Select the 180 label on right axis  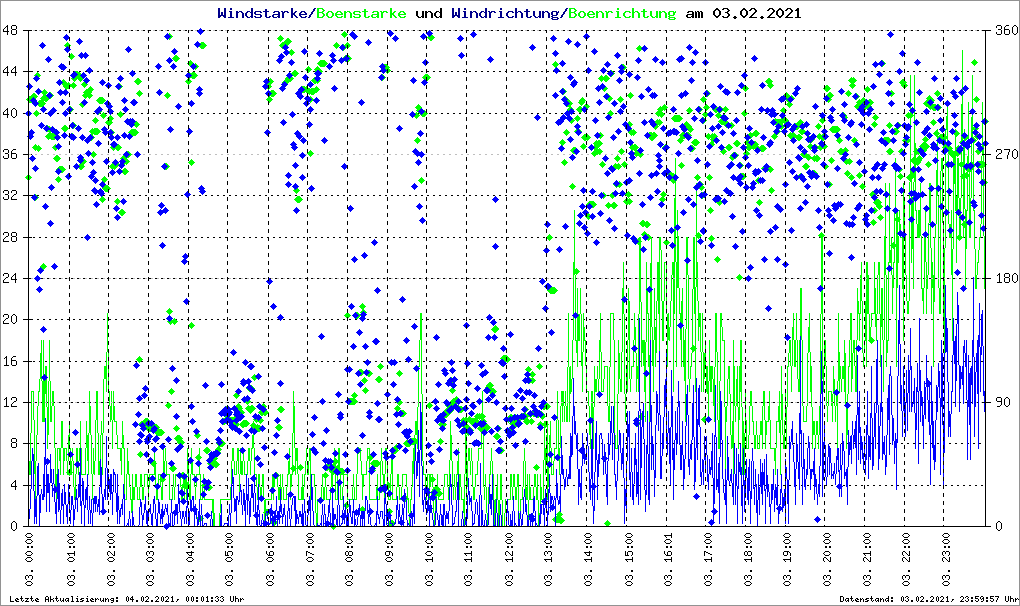(1002, 278)
